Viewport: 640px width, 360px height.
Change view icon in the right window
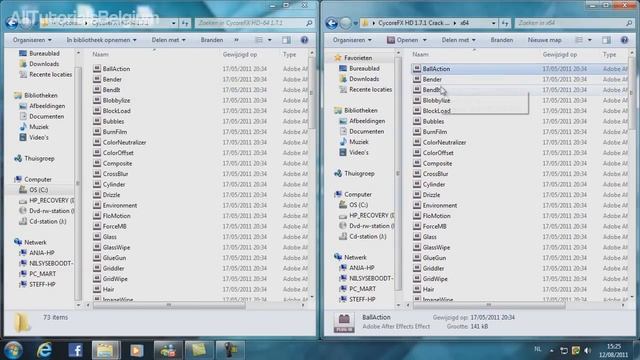point(579,40)
